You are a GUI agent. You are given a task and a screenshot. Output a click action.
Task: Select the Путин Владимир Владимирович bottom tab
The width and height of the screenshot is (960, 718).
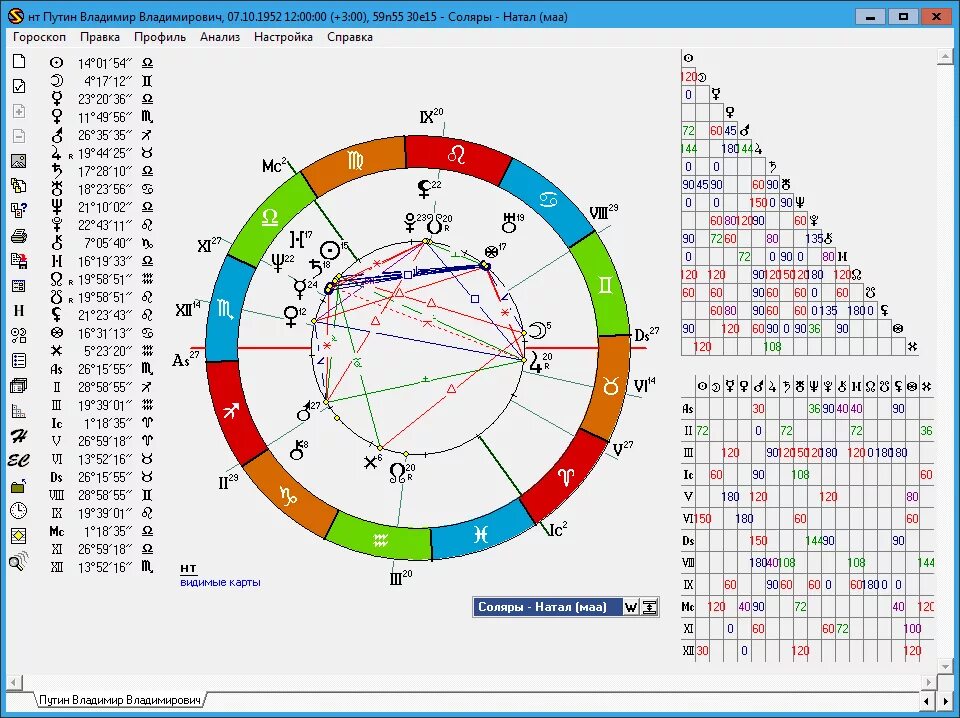(x=120, y=700)
